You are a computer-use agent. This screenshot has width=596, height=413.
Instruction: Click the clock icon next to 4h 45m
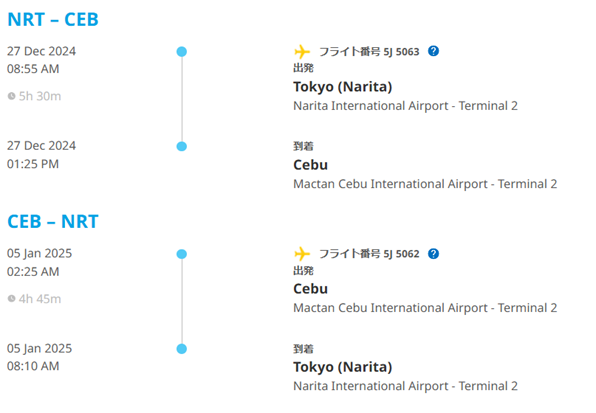click(x=11, y=299)
